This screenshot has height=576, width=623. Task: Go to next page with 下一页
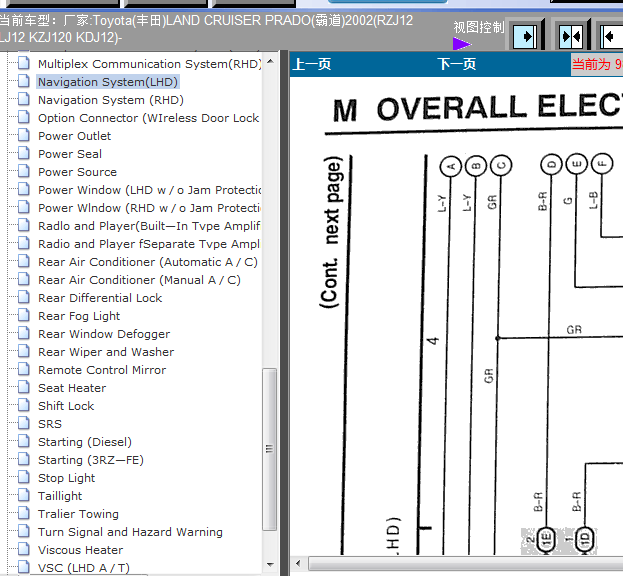coord(457,64)
